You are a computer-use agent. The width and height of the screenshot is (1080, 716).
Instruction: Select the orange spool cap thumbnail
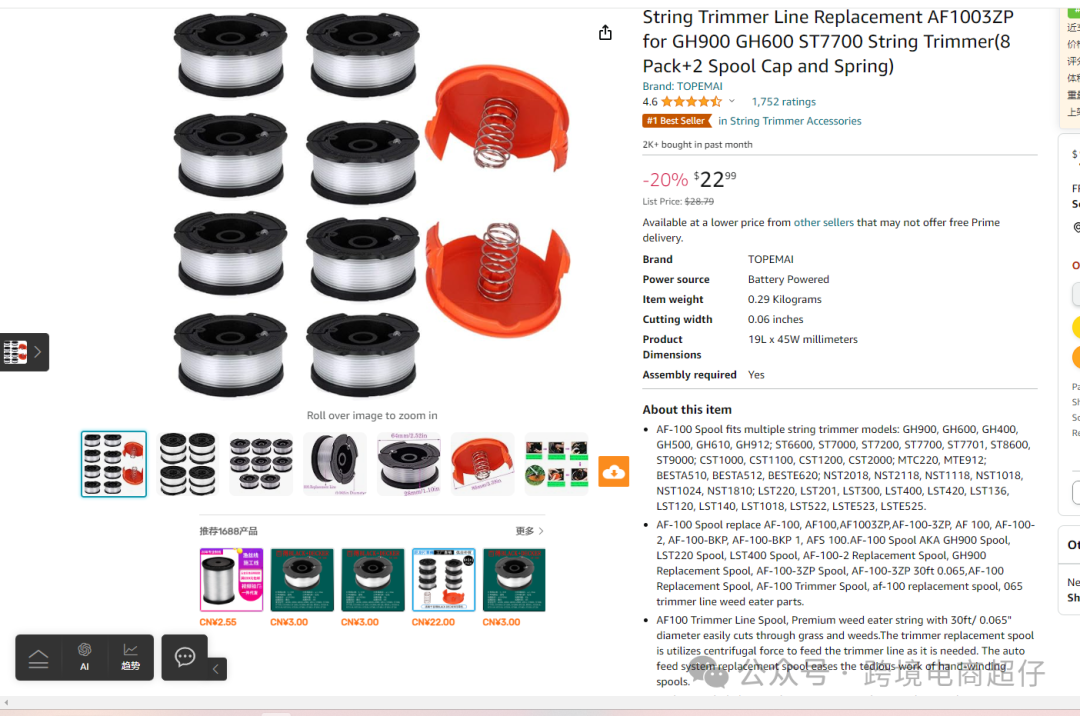(482, 463)
